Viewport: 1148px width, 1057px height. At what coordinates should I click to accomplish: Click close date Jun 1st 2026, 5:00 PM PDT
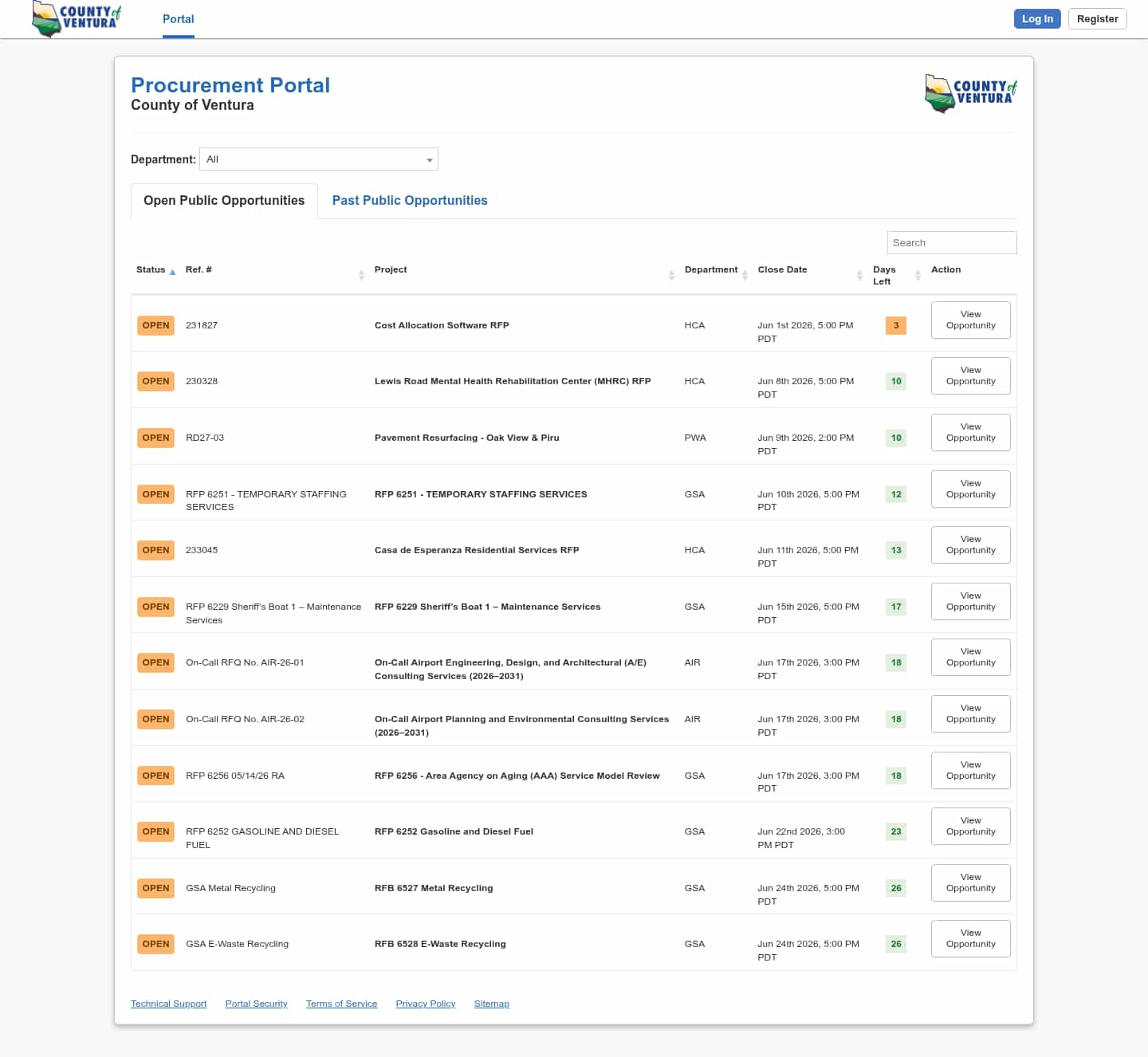(805, 332)
